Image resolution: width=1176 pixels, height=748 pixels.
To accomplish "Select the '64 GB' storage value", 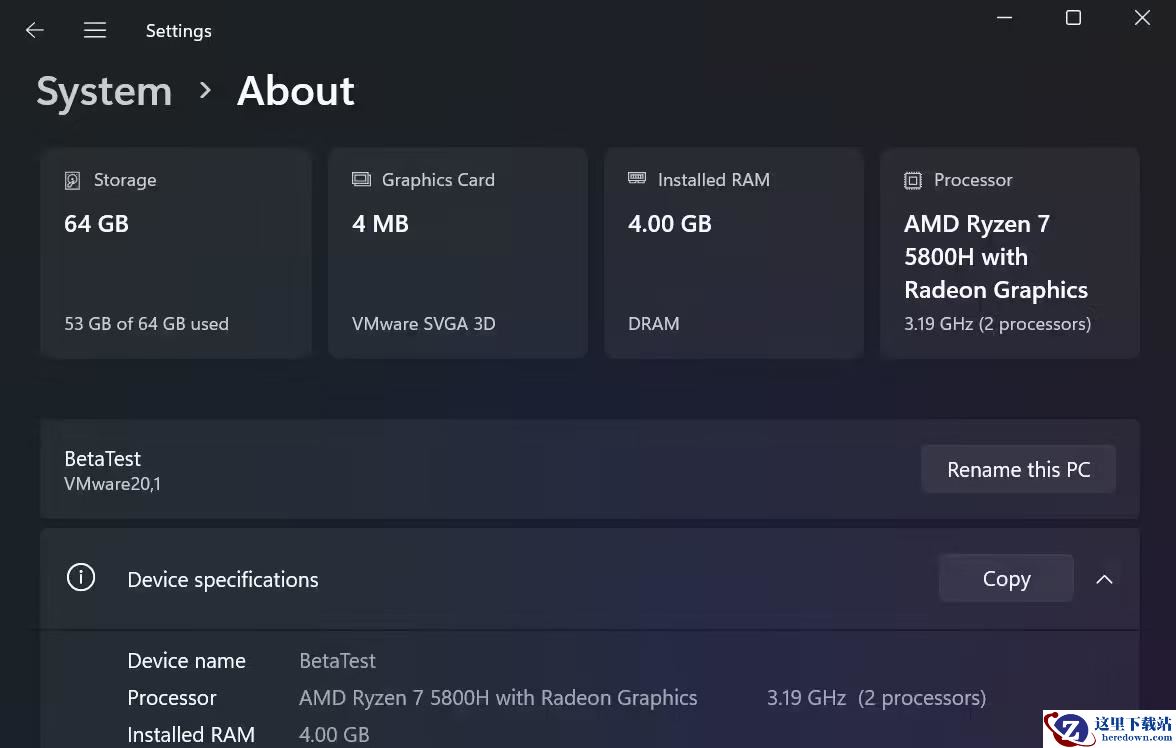I will (97, 224).
